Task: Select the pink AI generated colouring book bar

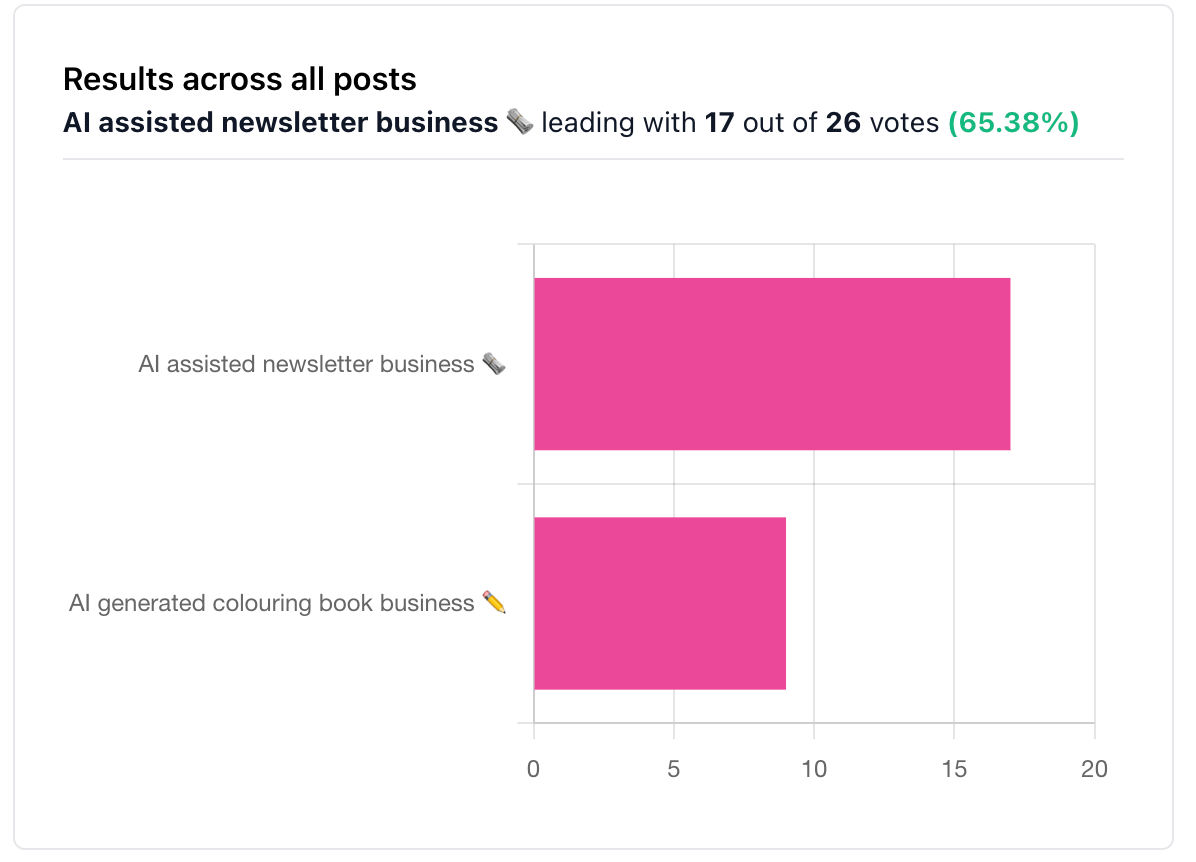Action: [x=659, y=603]
